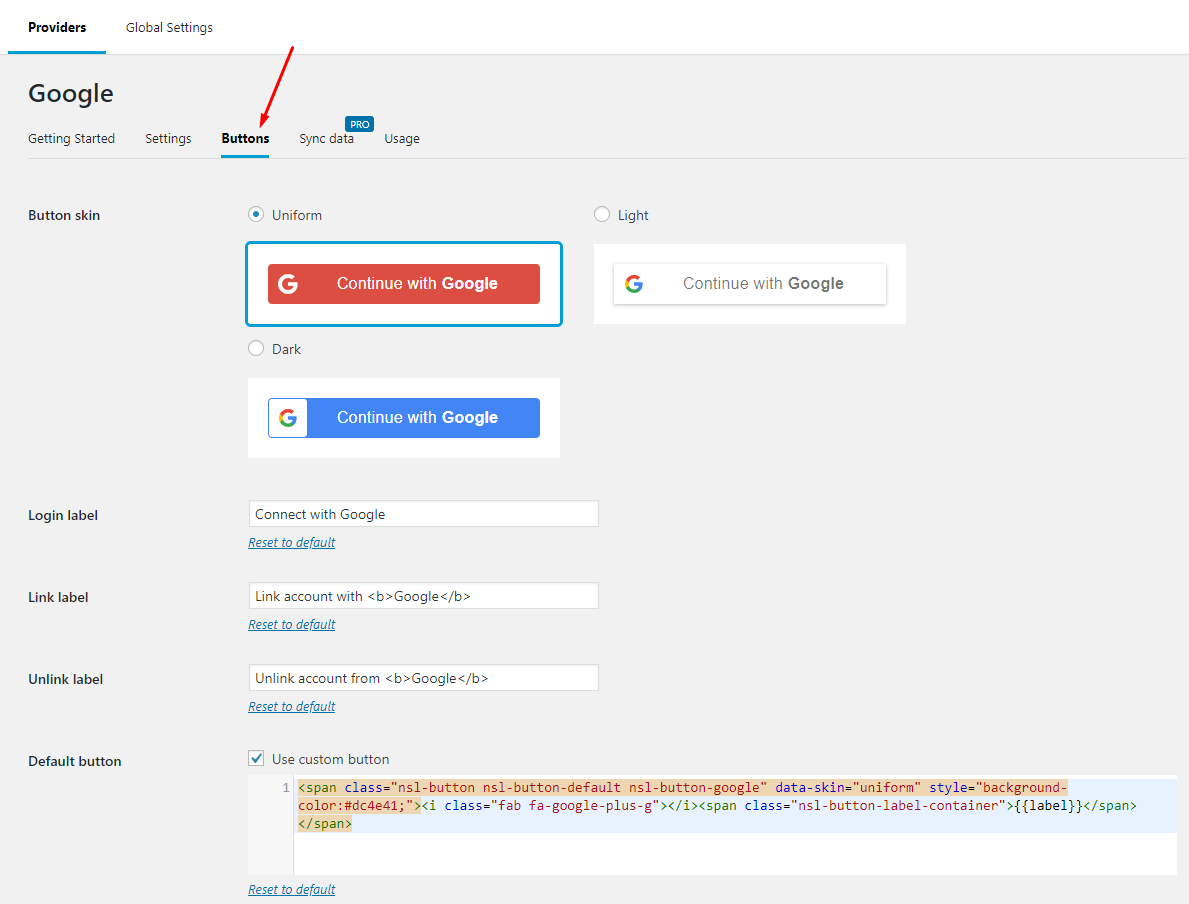Click the PRO badge above Sync data
Screen dimensions: 1189x904
click(x=359, y=124)
